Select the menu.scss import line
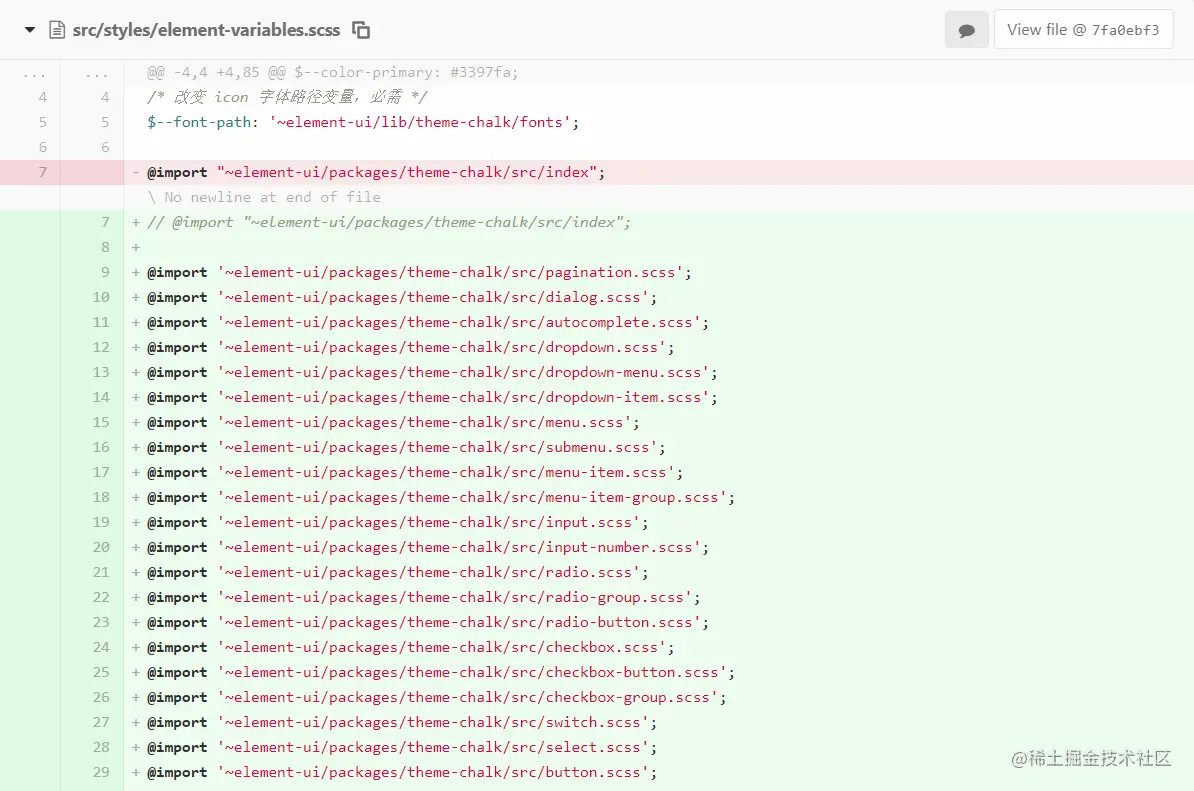1194x791 pixels. point(393,422)
